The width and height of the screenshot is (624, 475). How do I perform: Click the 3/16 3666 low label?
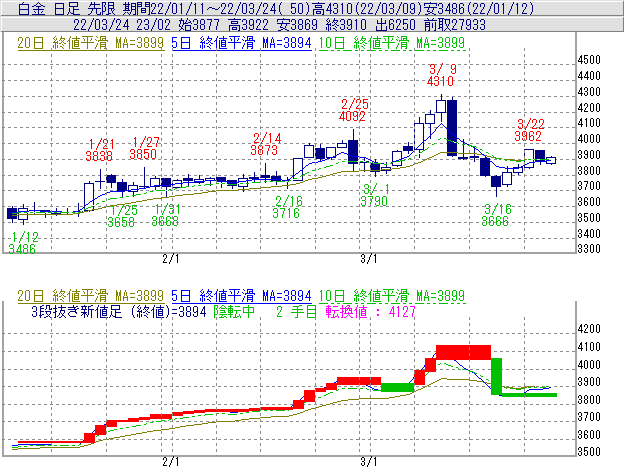point(496,215)
